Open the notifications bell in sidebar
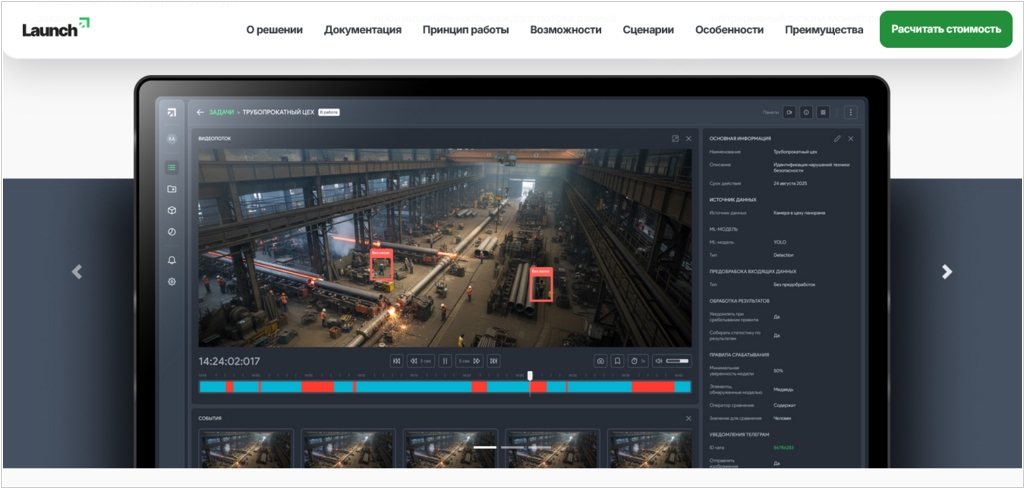 (x=172, y=260)
